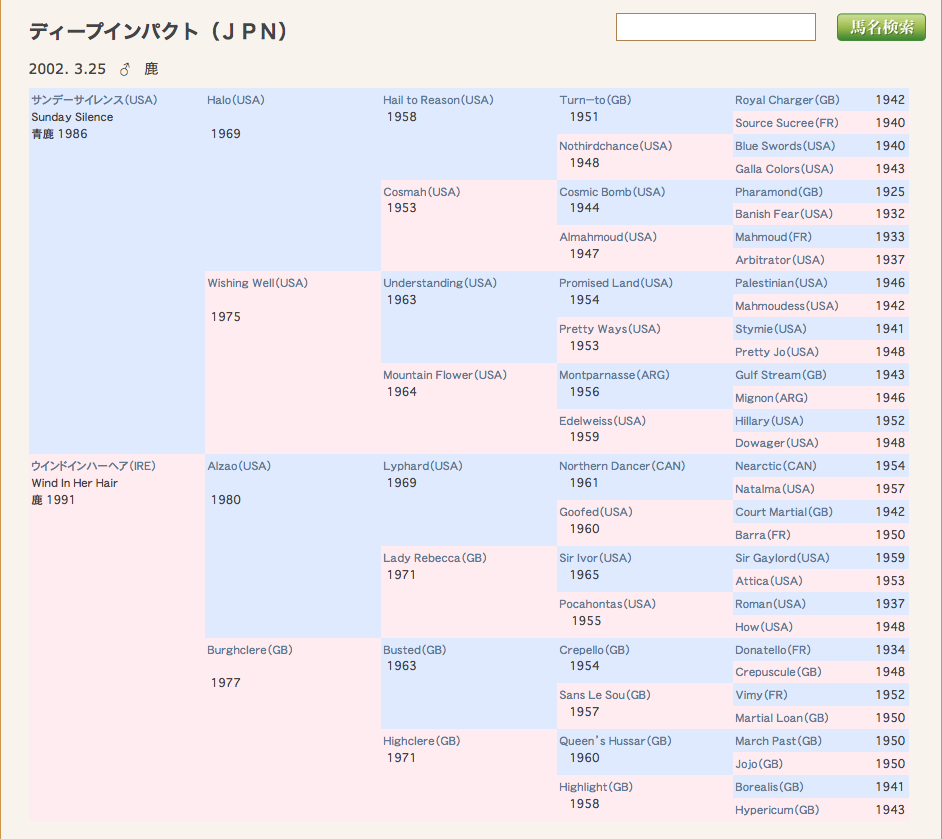Click Pharamond(GB) ancestor link
This screenshot has height=839, width=942.
(779, 192)
